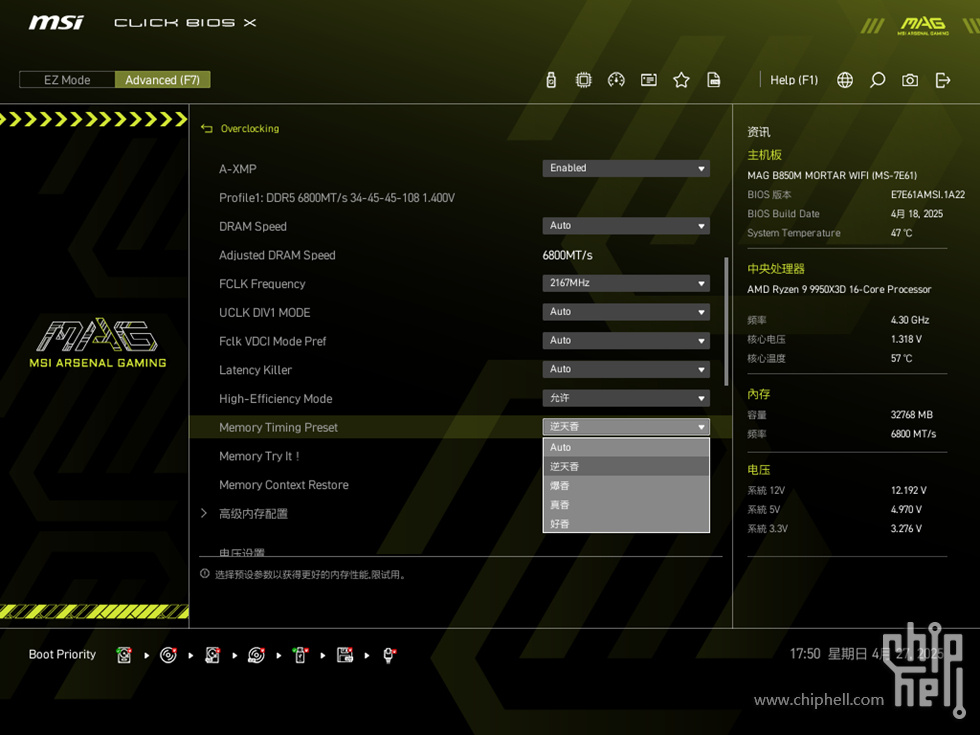Viewport: 980px width, 735px height.
Task: Click the monitor card icon beside the star
Action: (649, 80)
